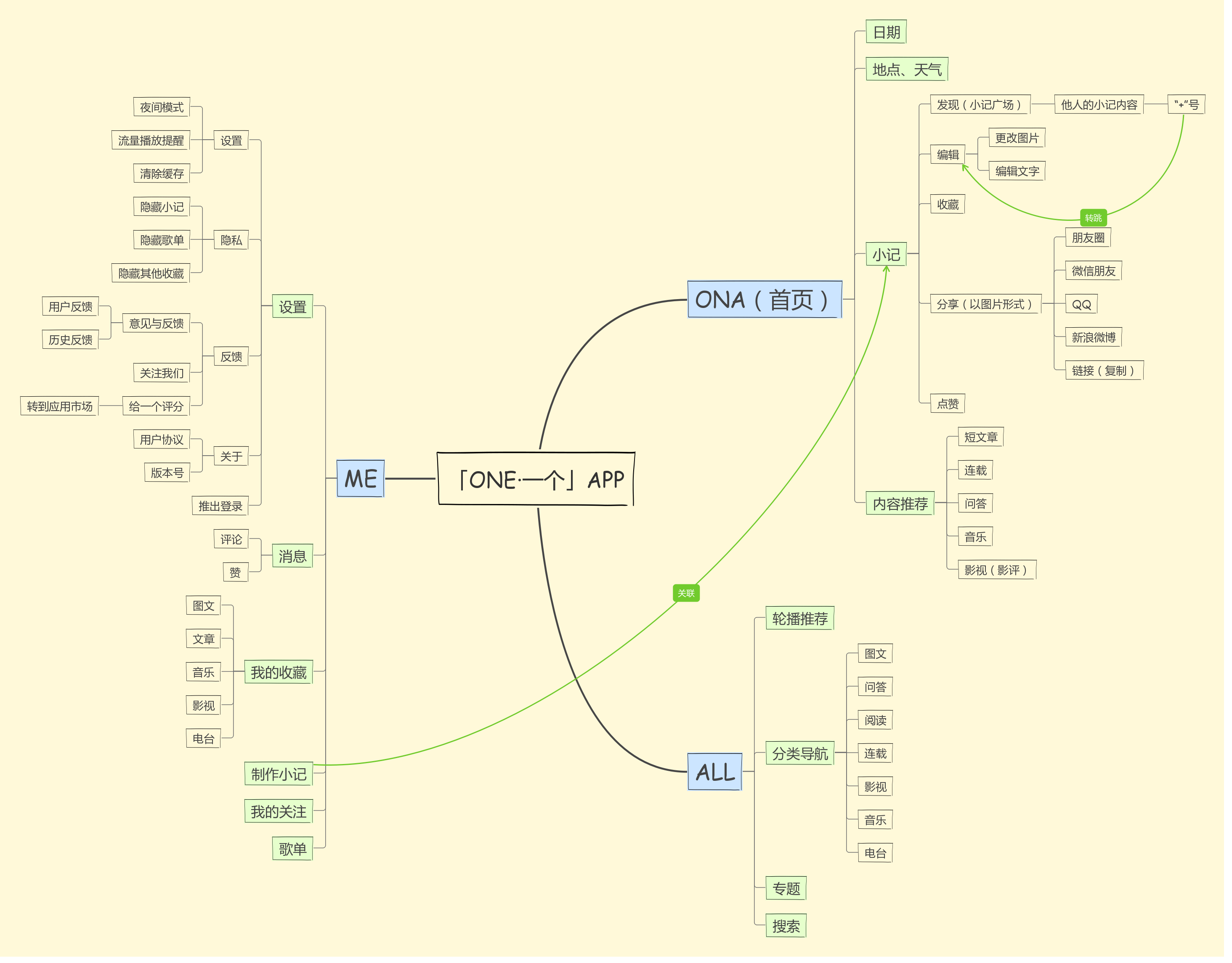Screen dimensions: 1232x963
Task: Select the 小记 node under ONA
Action: pos(892,255)
